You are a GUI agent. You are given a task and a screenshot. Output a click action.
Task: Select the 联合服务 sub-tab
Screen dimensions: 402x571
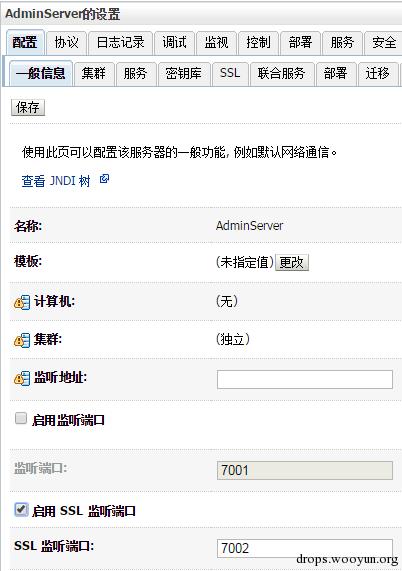[x=281, y=74]
